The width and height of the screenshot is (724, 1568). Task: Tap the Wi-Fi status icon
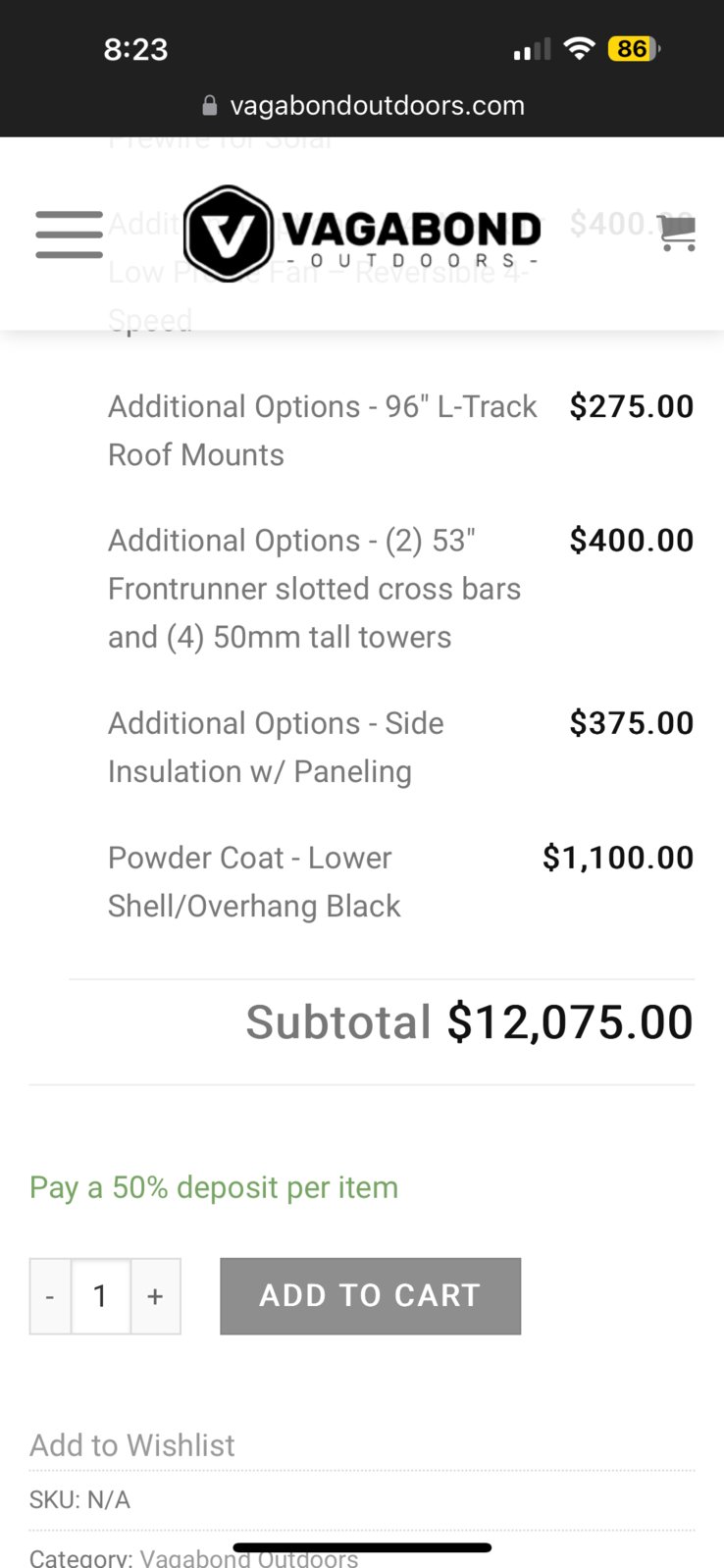(x=580, y=48)
